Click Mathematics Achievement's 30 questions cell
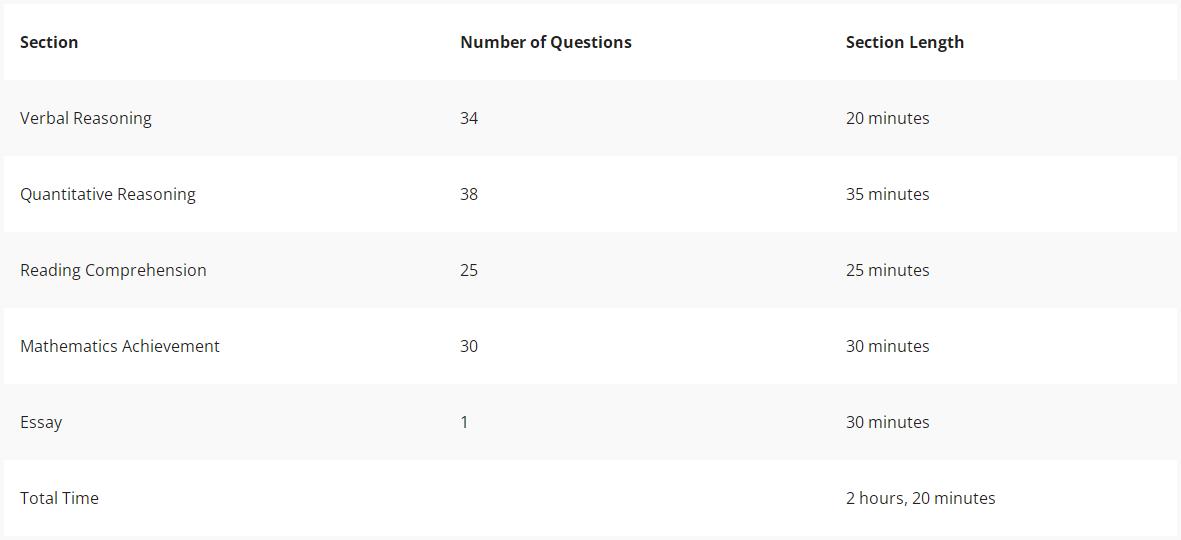This screenshot has height=540, width=1181. (x=469, y=346)
